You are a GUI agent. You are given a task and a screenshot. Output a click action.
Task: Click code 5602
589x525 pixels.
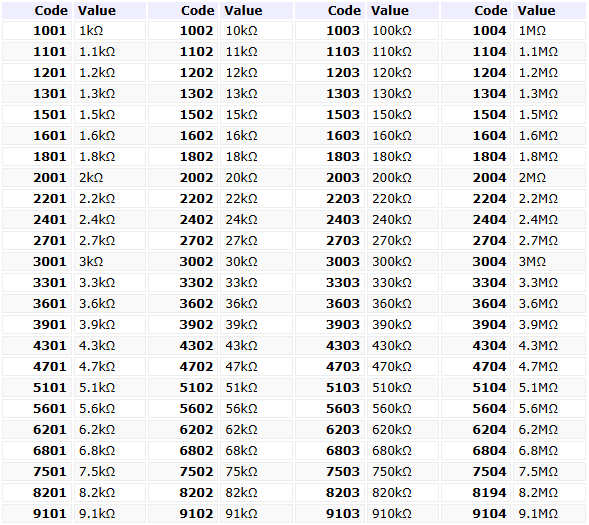tap(183, 409)
